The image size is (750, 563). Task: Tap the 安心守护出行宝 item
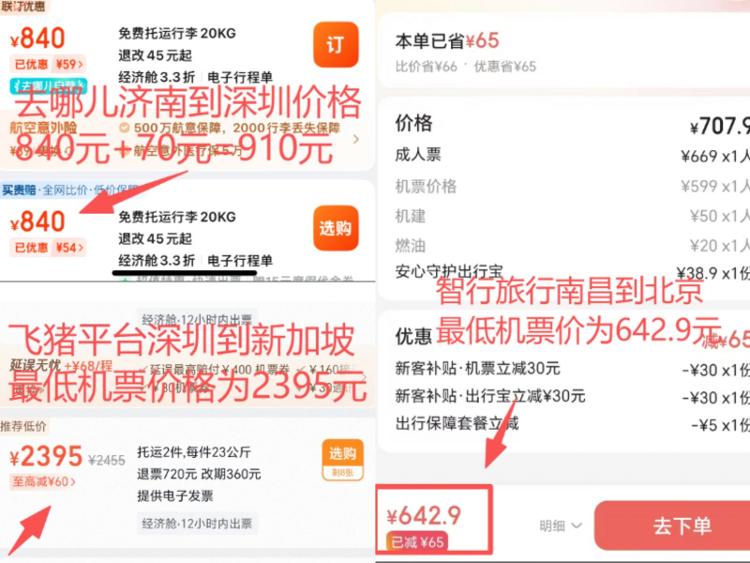(449, 272)
